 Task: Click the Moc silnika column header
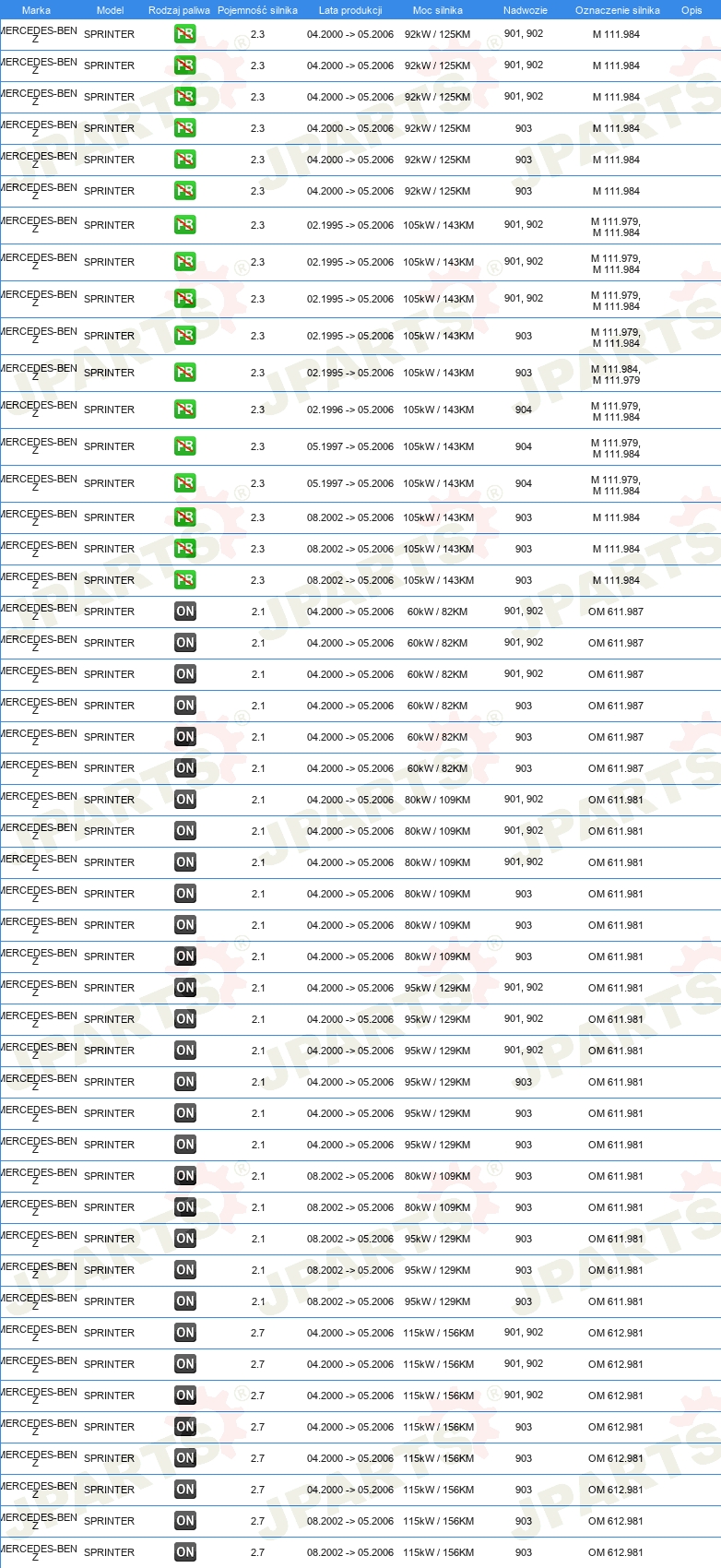438,10
